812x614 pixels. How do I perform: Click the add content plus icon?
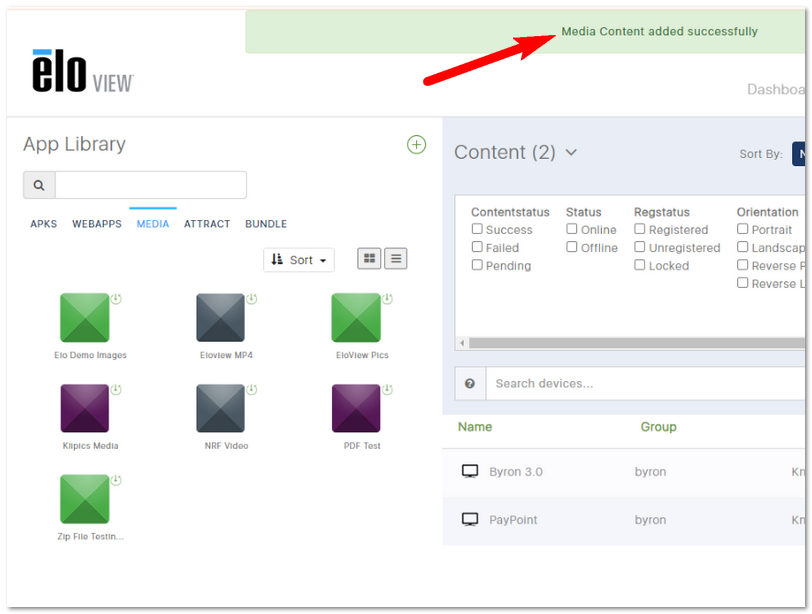tap(416, 144)
